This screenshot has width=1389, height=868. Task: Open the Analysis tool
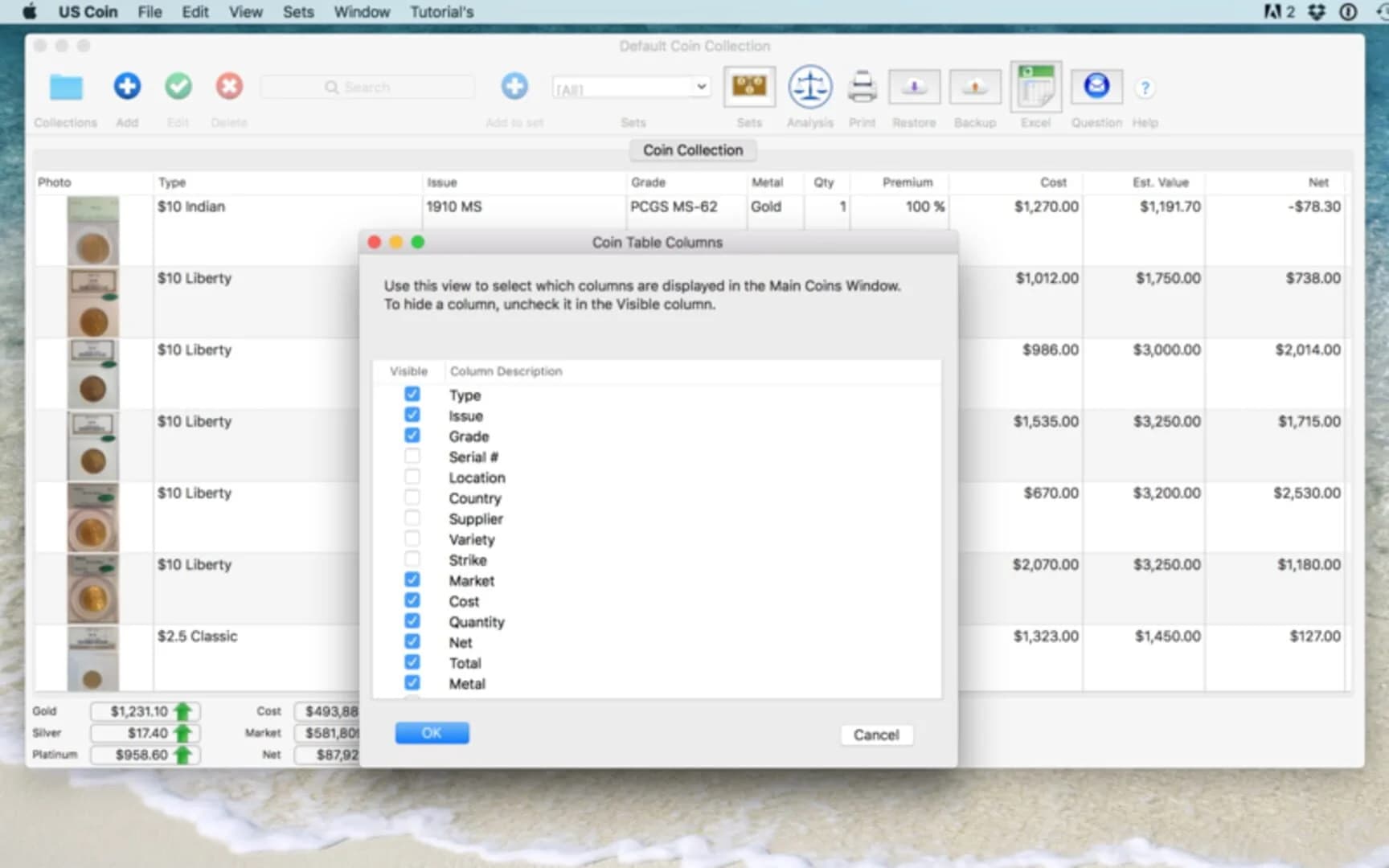809,87
